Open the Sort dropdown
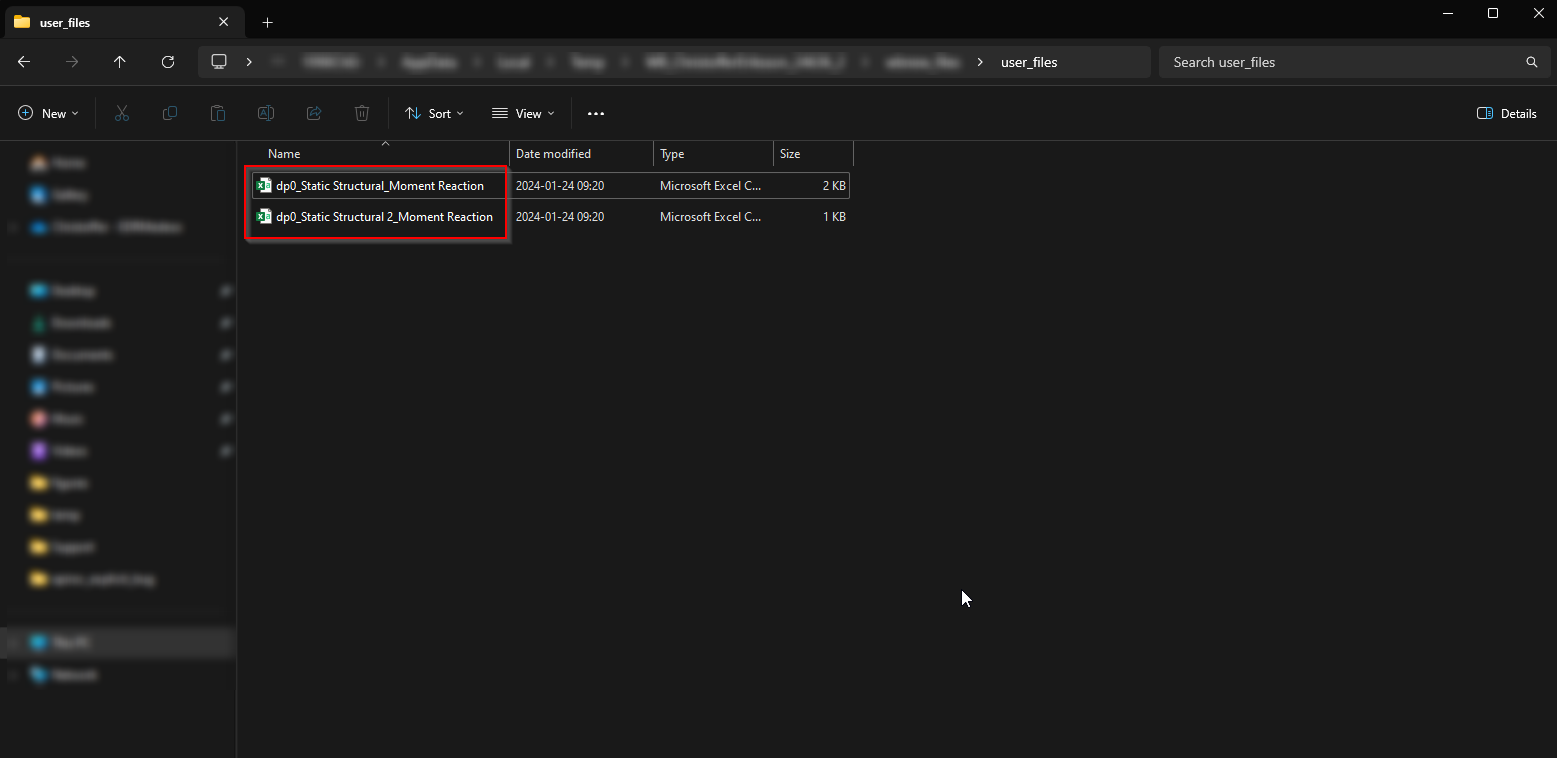Image resolution: width=1557 pixels, height=758 pixels. [x=434, y=114]
